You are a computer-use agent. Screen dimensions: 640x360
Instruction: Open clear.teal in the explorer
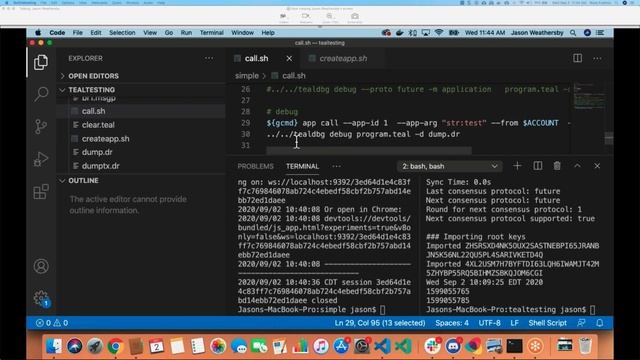click(98, 125)
